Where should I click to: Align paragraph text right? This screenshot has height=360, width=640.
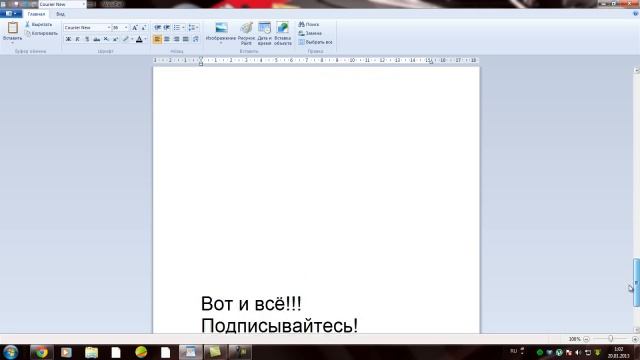pos(176,39)
